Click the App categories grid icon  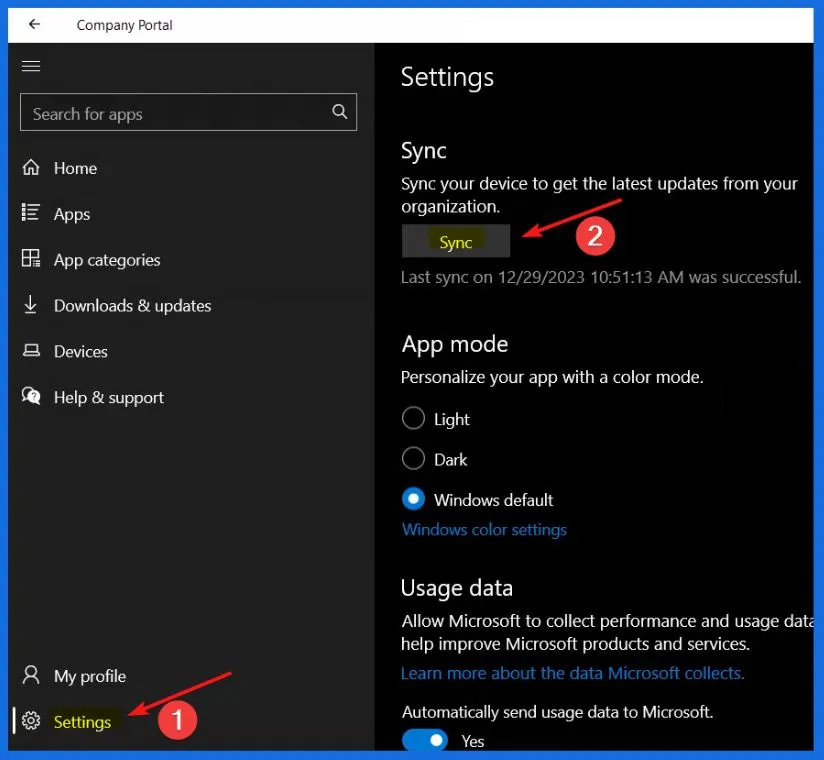click(x=30, y=259)
